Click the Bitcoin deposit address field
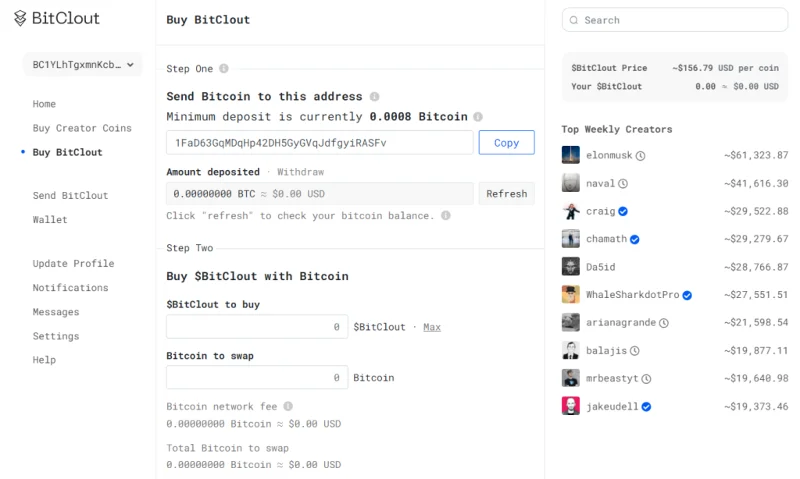800x479 pixels. (320, 142)
